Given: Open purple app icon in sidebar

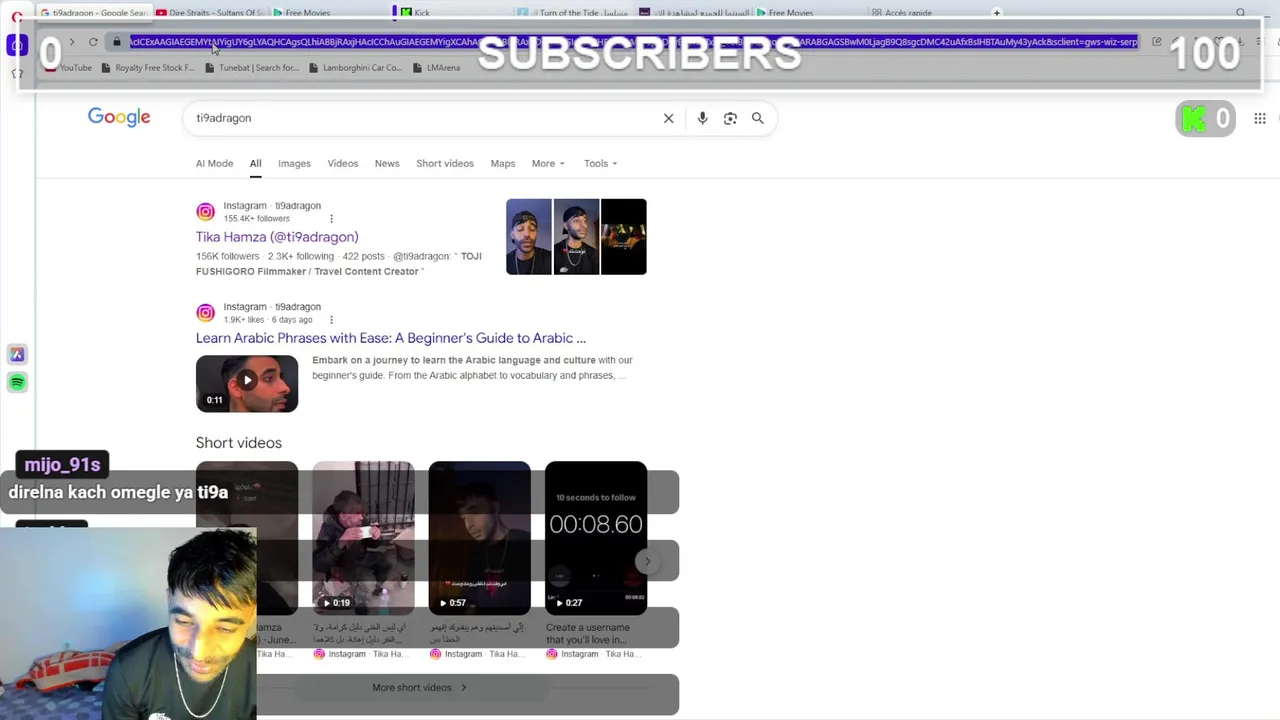Looking at the screenshot, I should [17, 354].
